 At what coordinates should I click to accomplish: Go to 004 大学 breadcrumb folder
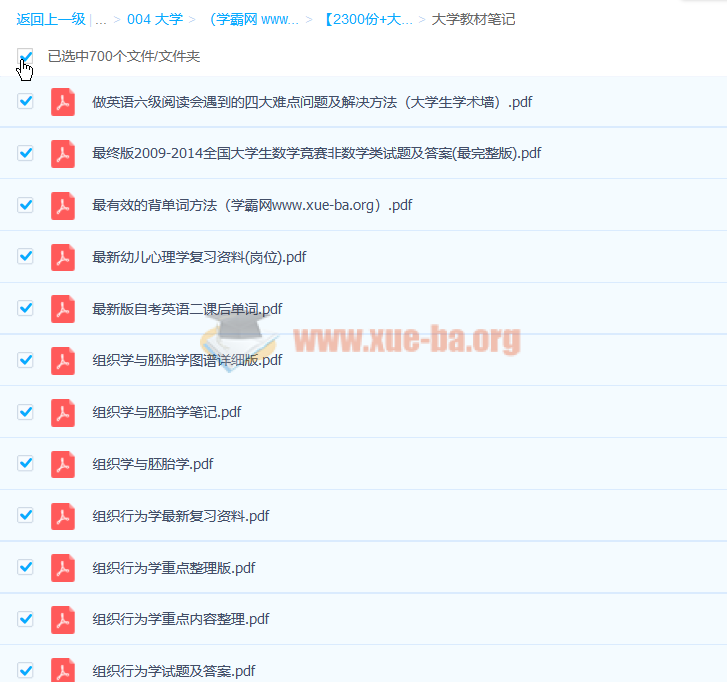[x=154, y=19]
